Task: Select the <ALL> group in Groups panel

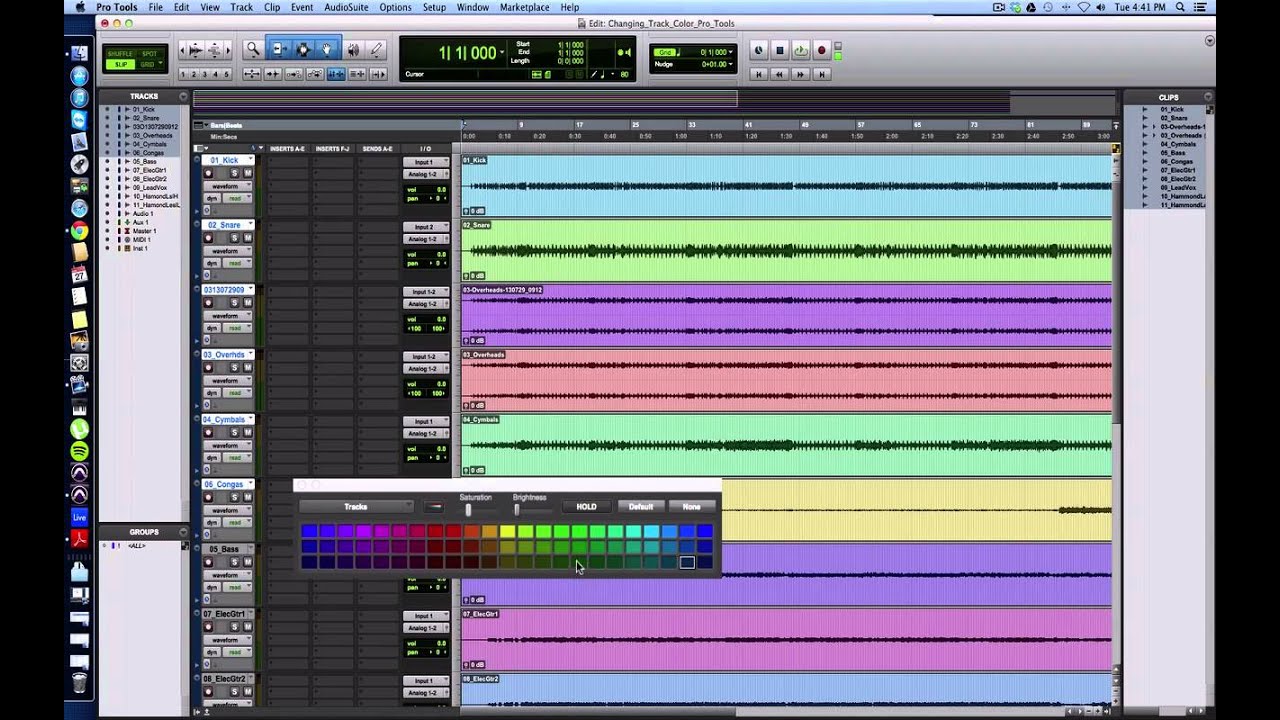Action: pyautogui.click(x=137, y=545)
